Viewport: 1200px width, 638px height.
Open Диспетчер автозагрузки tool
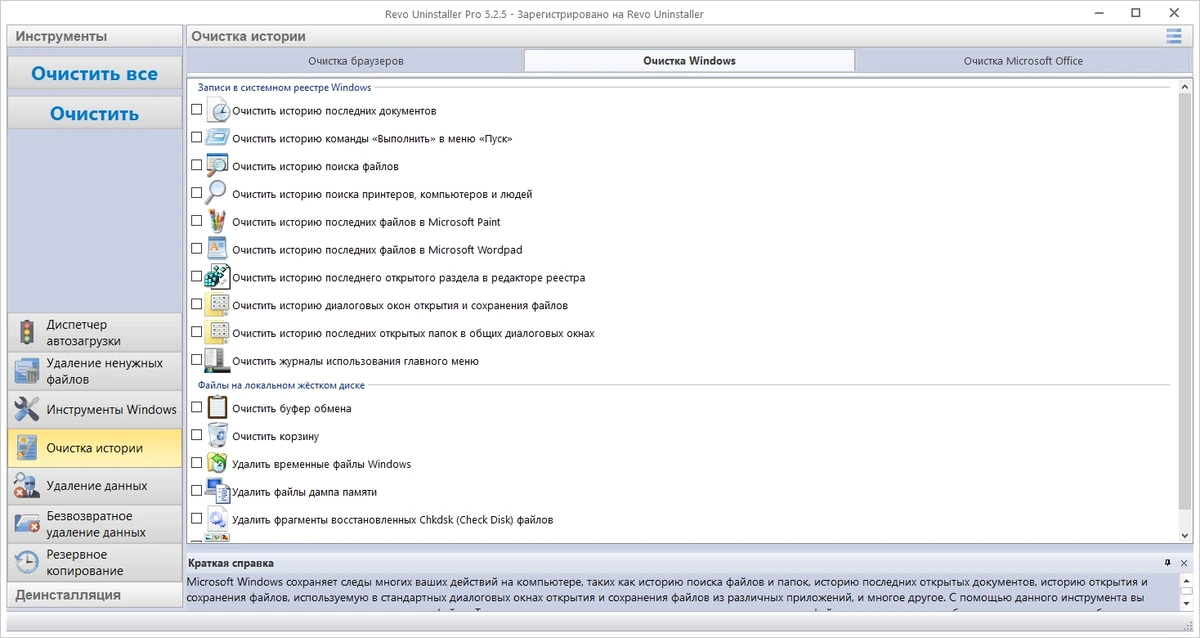pyautogui.click(x=95, y=333)
